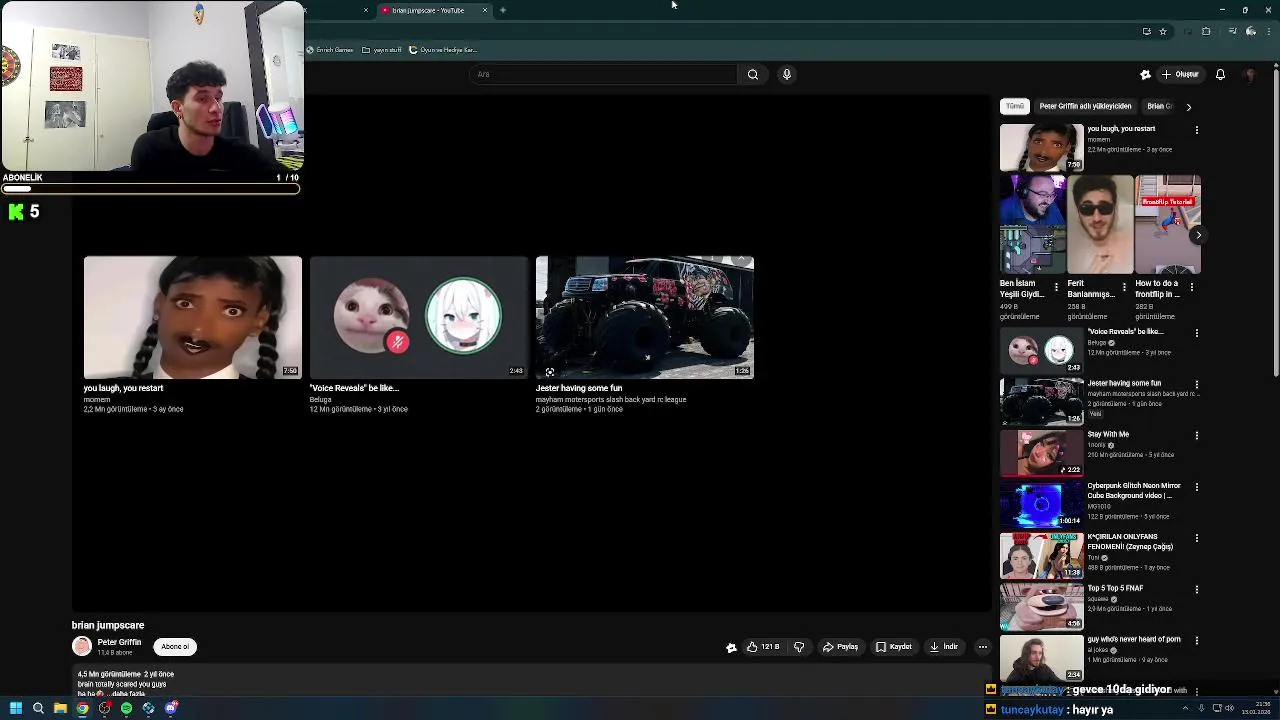Open options for 'Ferit Banlanmış' short
The width and height of the screenshot is (1280, 720).
pos(1124,287)
